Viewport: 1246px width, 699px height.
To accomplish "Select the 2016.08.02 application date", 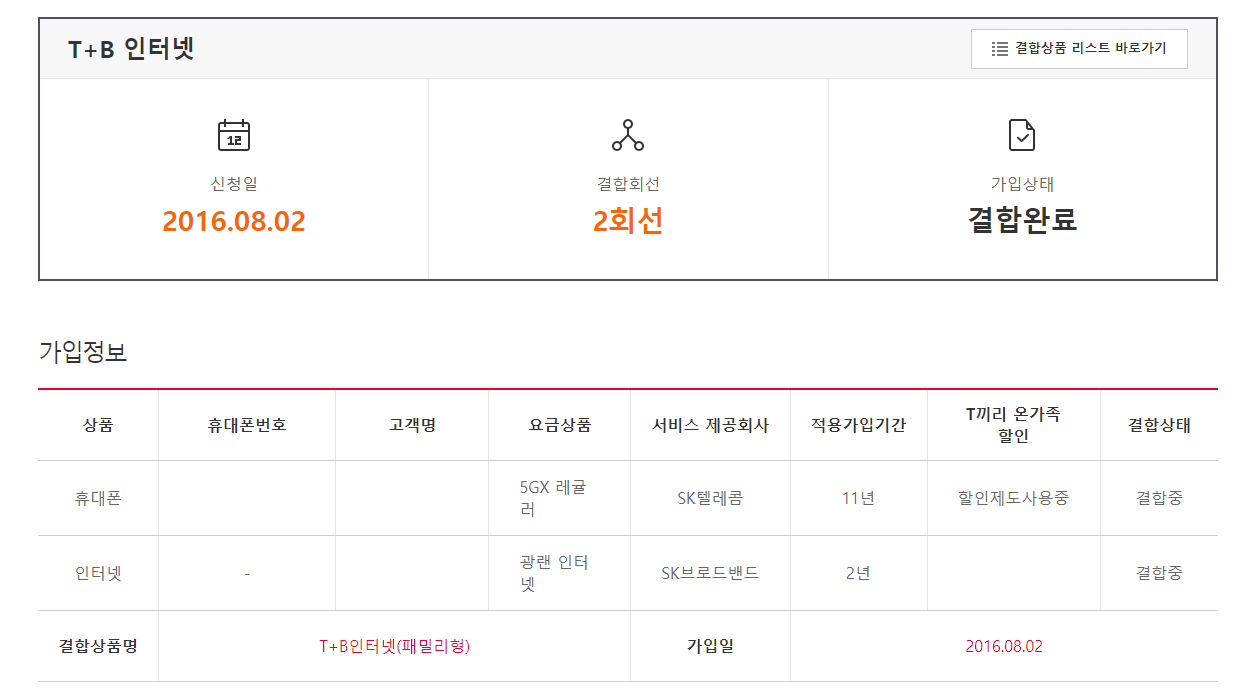I will tap(233, 221).
